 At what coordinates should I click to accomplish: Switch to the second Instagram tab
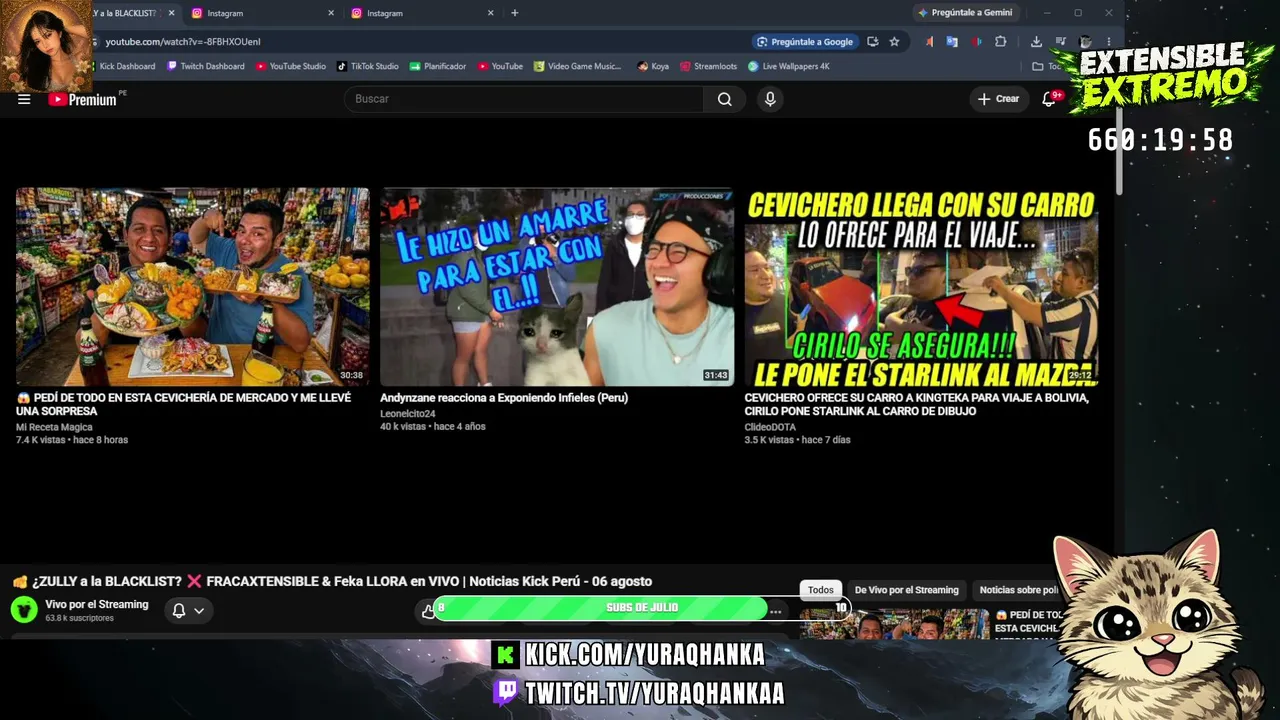click(420, 13)
